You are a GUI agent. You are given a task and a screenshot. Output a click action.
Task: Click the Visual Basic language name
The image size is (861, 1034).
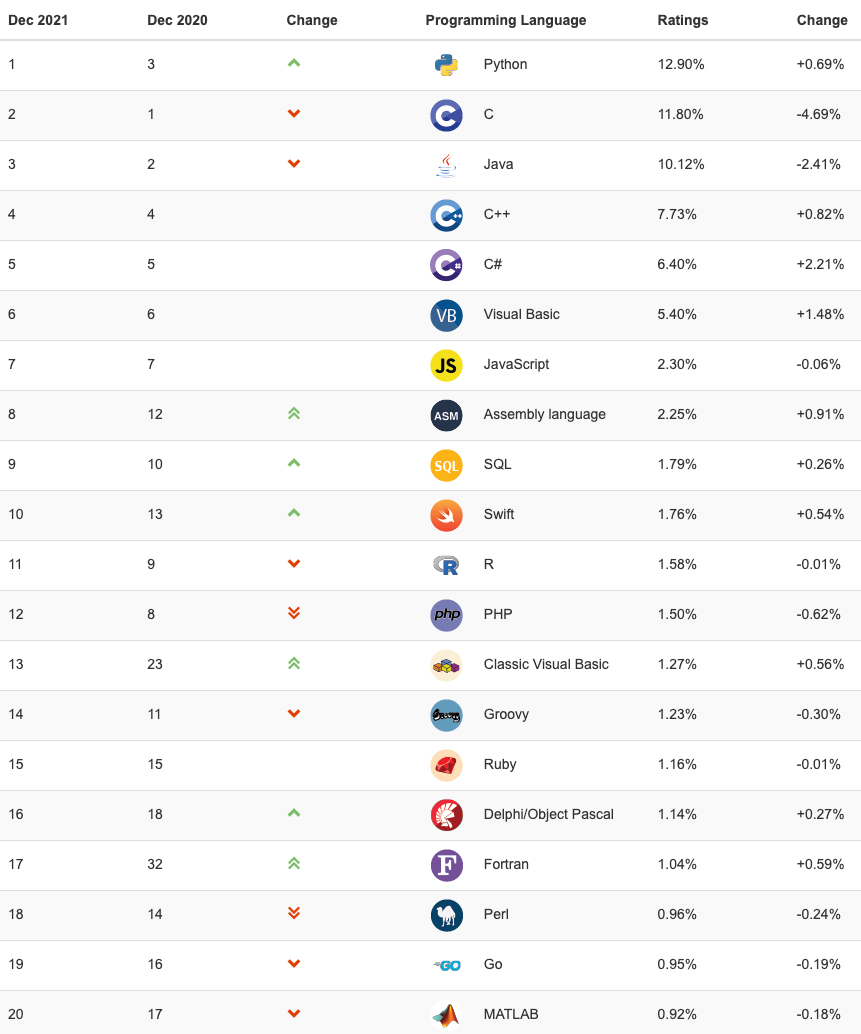(x=521, y=315)
